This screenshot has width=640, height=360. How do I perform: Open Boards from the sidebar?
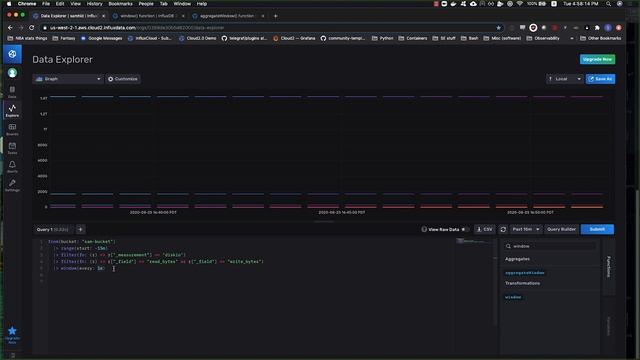[12, 129]
